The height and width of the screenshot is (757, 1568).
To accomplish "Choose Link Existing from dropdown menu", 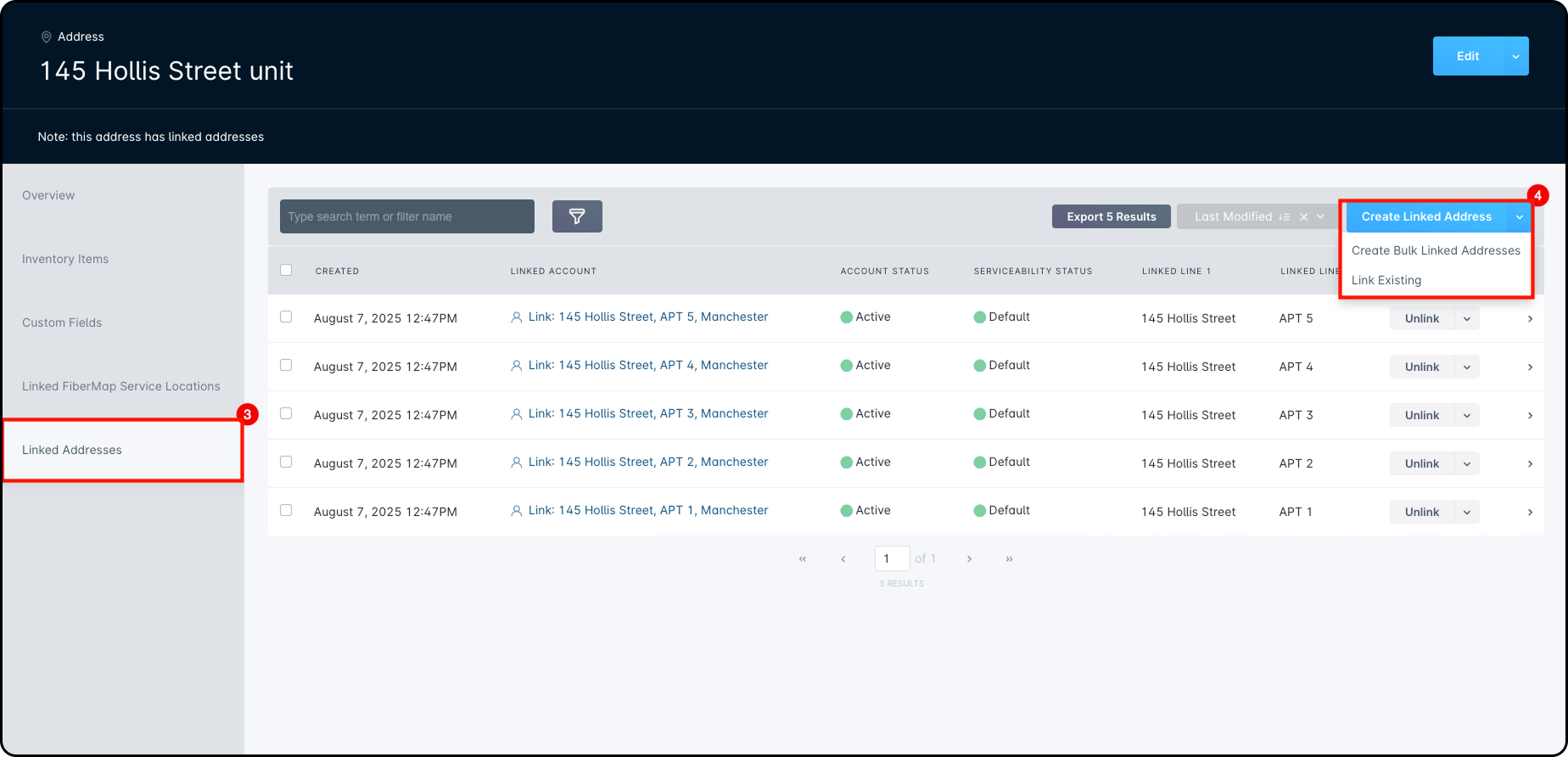I will (x=1386, y=280).
